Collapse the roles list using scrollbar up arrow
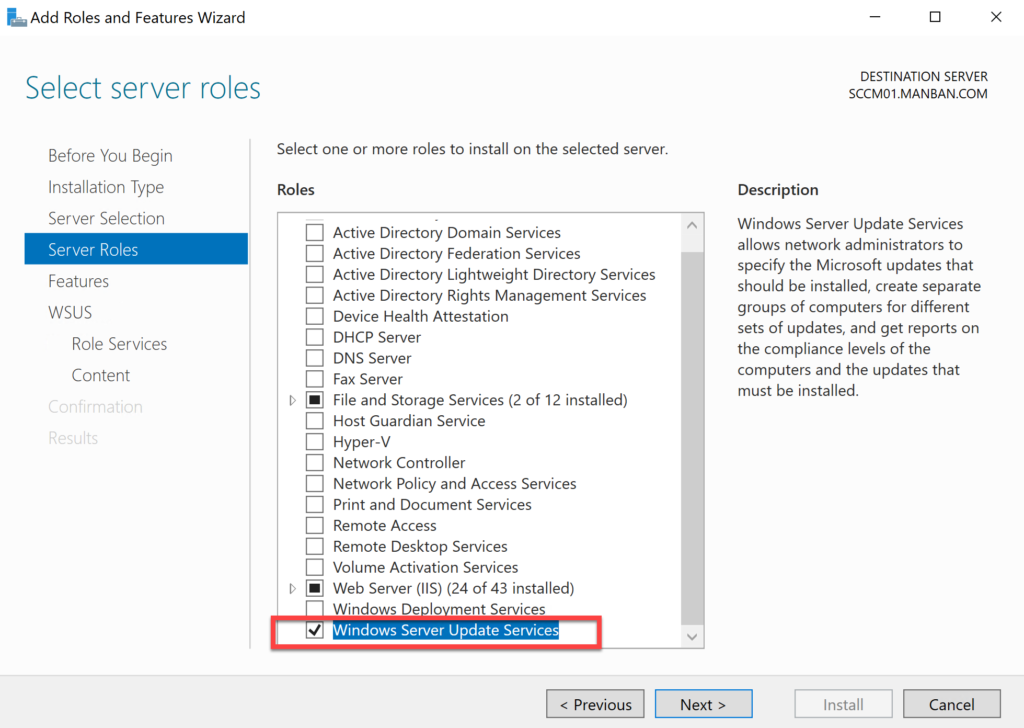 click(691, 224)
